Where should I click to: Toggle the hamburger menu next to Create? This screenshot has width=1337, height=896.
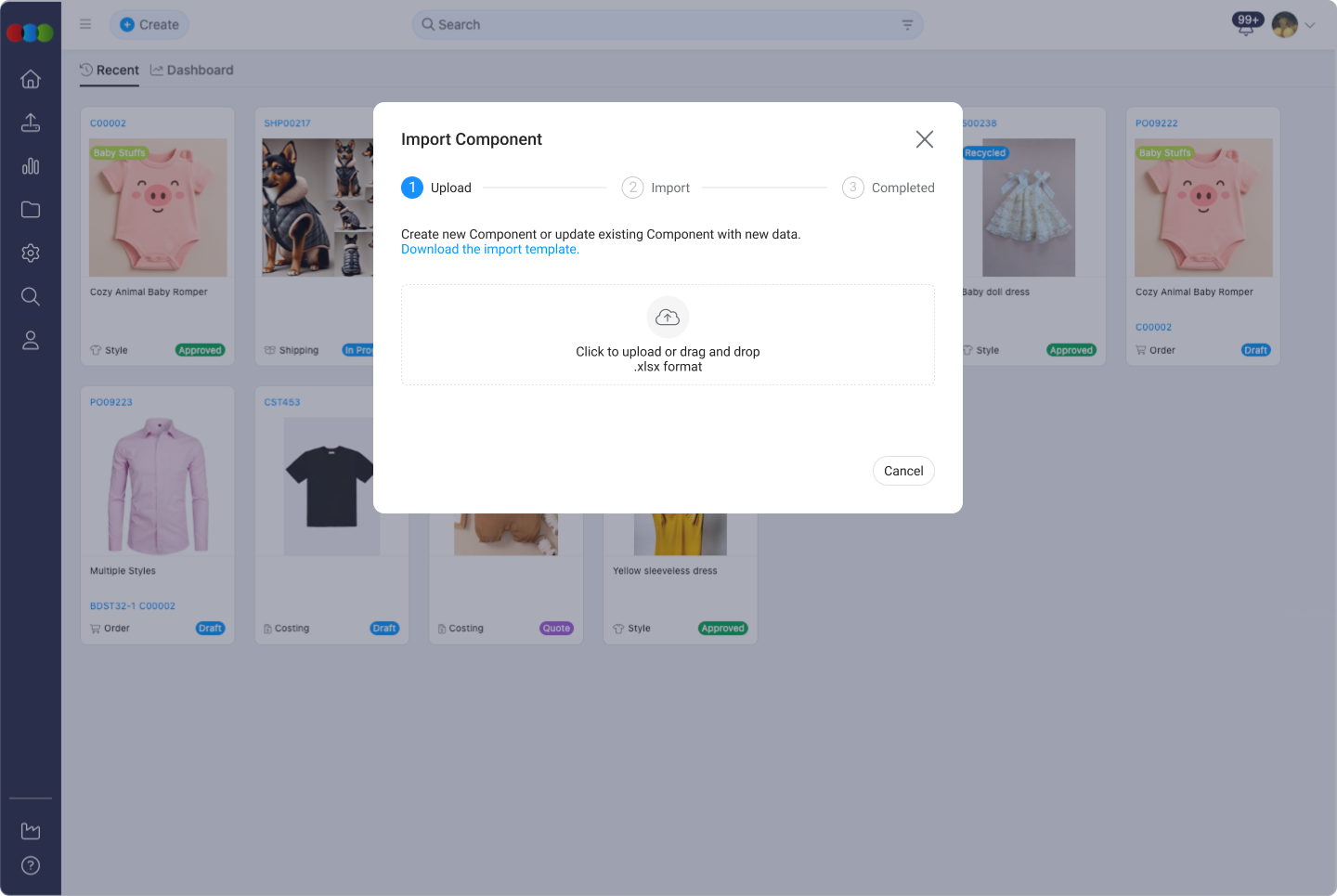(x=84, y=24)
